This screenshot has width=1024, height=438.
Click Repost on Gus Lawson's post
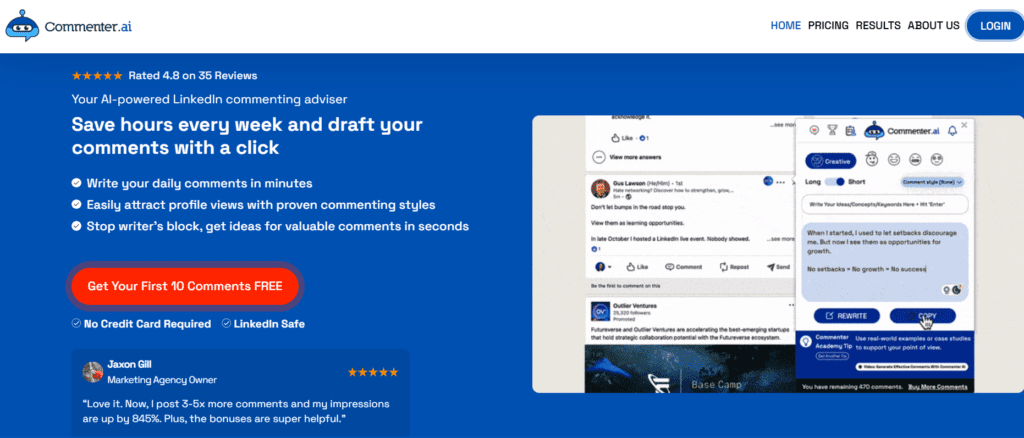tap(734, 267)
